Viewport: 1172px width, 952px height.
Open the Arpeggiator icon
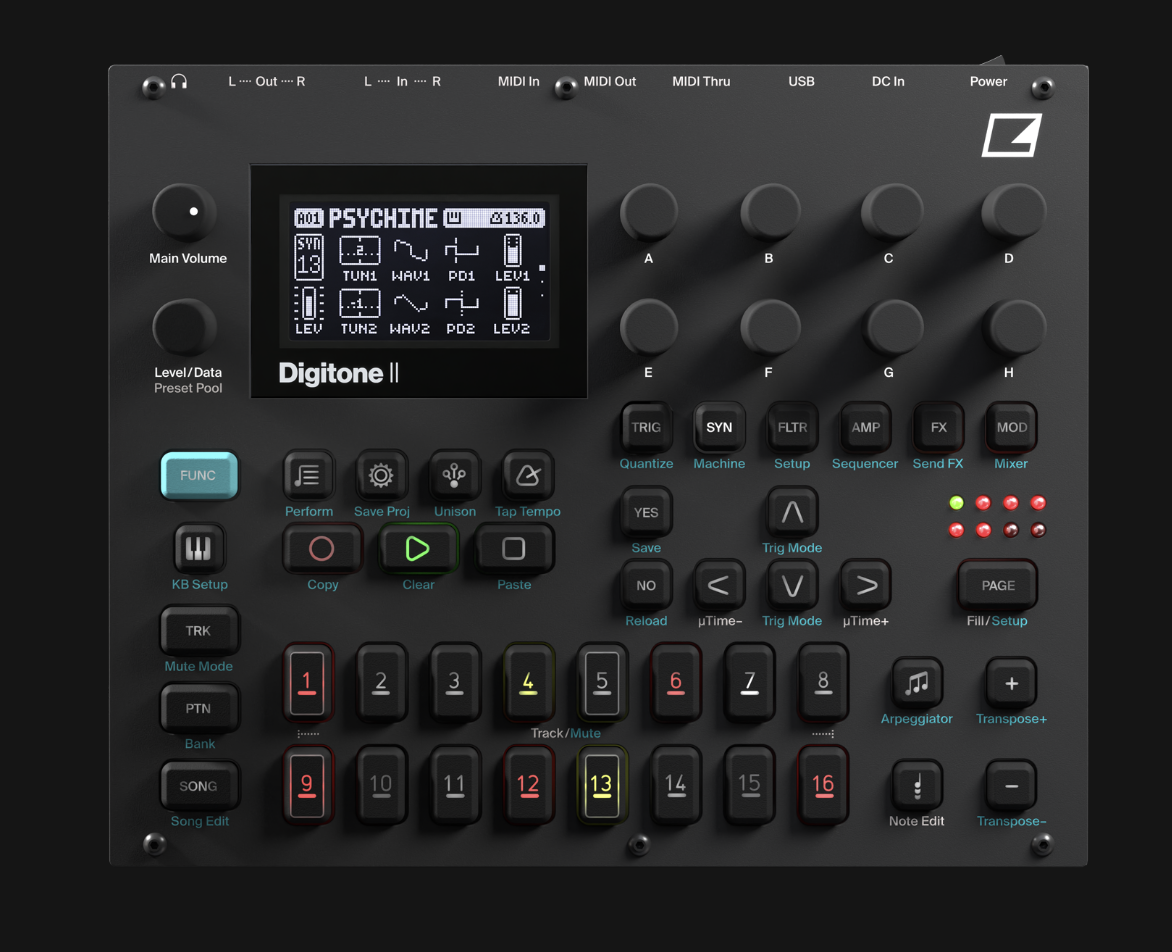pyautogui.click(x=916, y=683)
